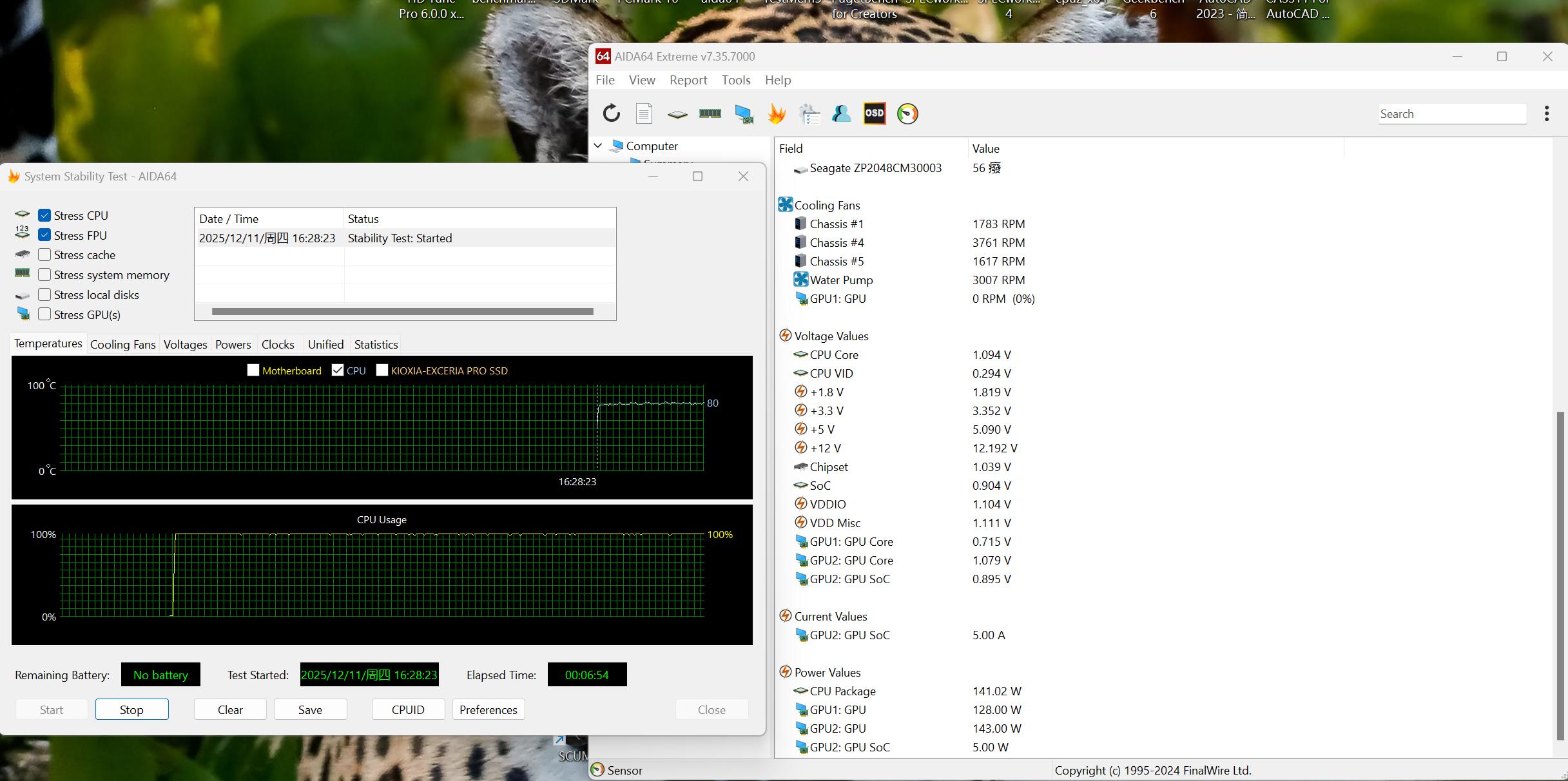Click the CPU chip icon in toolbar

pyautogui.click(x=677, y=114)
